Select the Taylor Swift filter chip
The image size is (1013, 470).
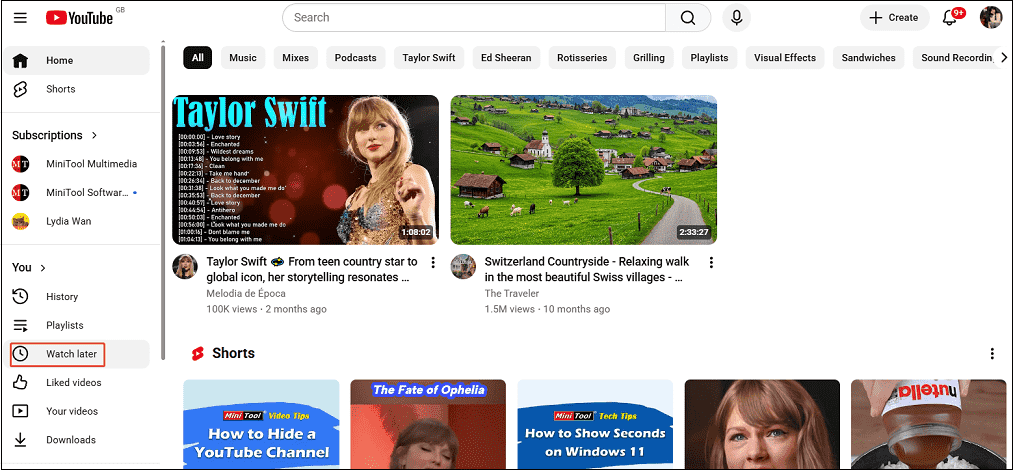click(x=429, y=57)
